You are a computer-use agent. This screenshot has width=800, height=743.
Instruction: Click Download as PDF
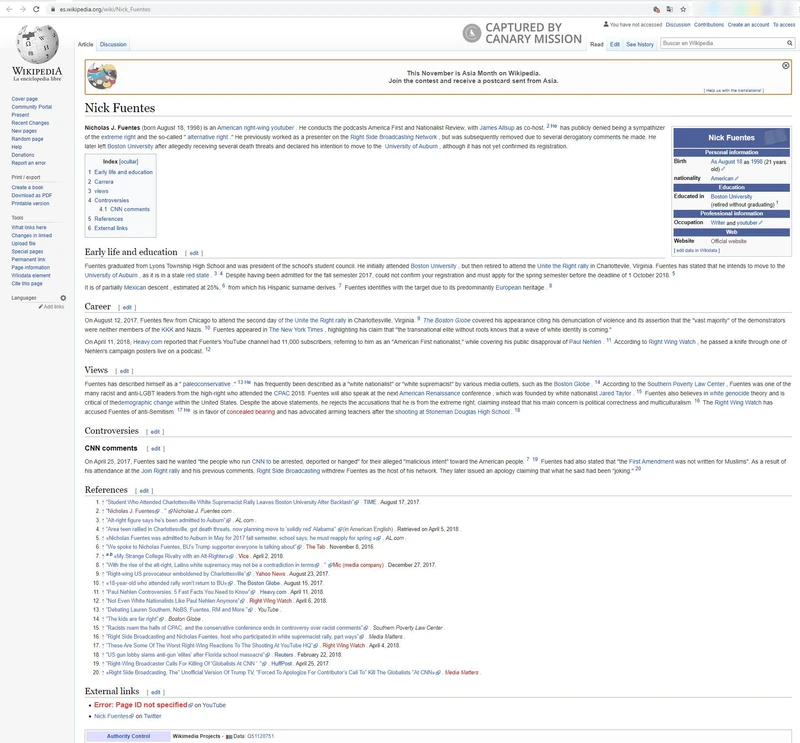pyautogui.click(x=32, y=195)
